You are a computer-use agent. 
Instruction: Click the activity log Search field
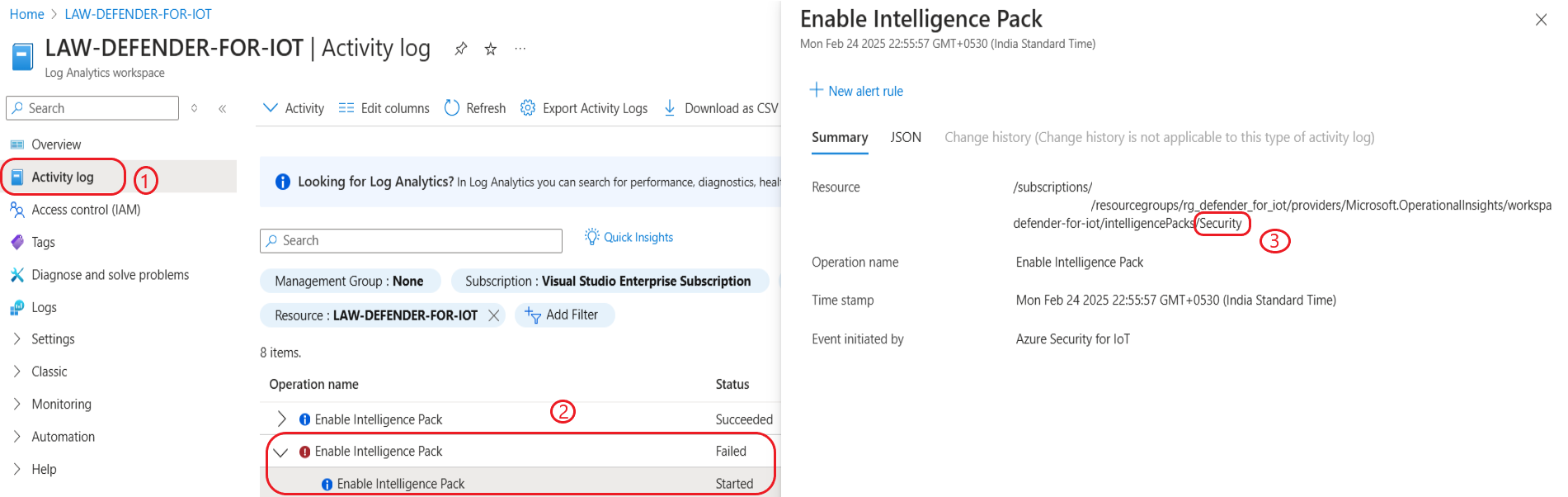411,240
